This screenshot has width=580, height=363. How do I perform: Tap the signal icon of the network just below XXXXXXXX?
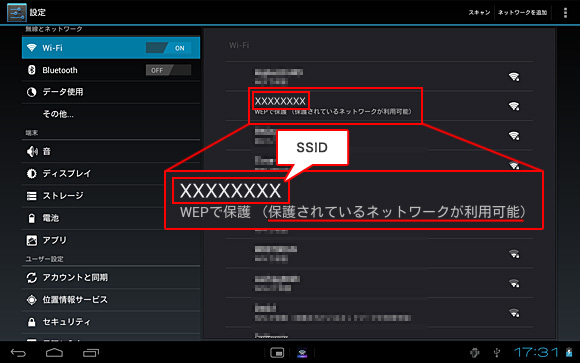[x=514, y=136]
